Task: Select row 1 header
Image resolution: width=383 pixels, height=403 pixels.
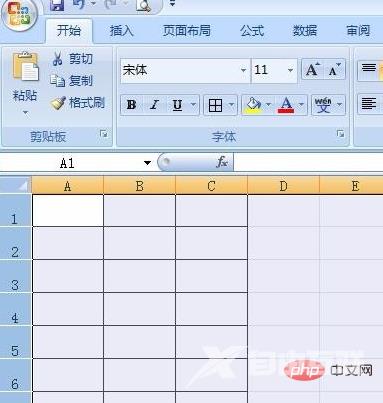Action: [x=16, y=211]
